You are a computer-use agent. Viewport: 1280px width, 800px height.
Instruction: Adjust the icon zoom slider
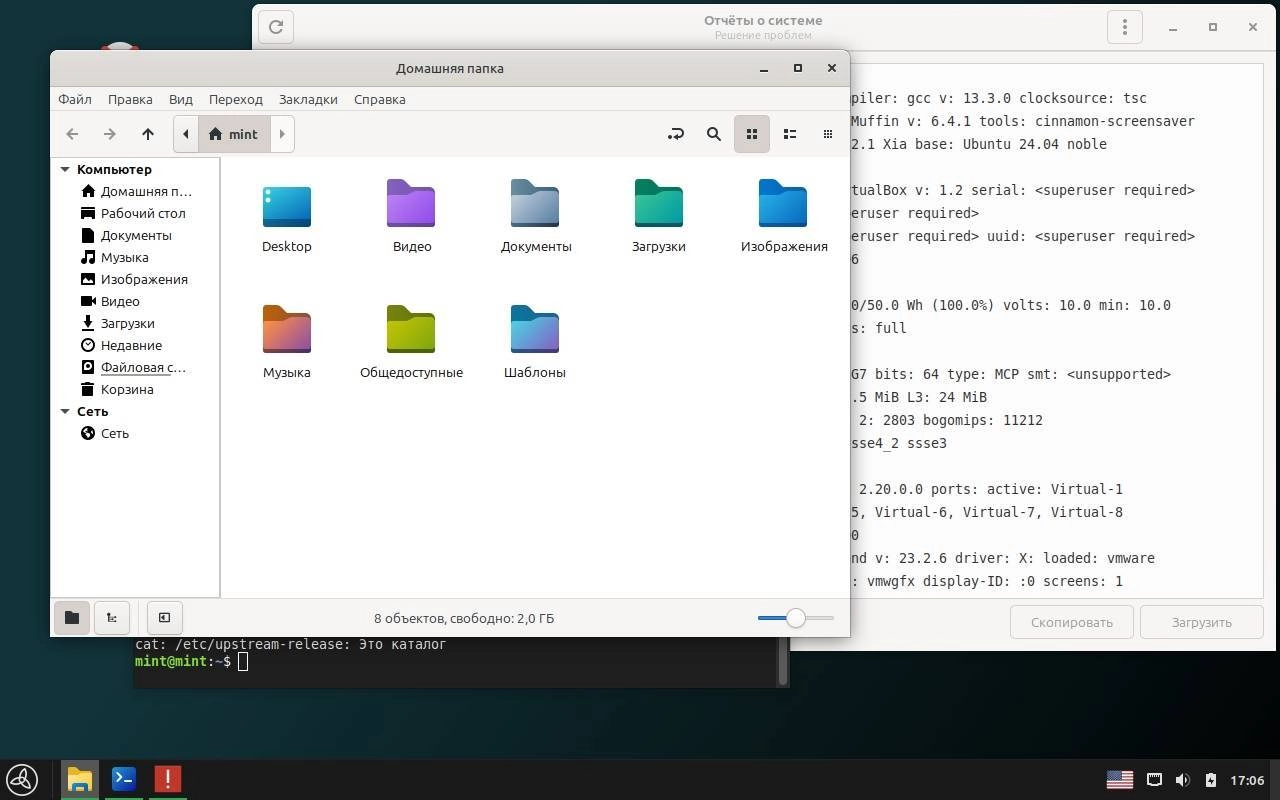point(796,618)
